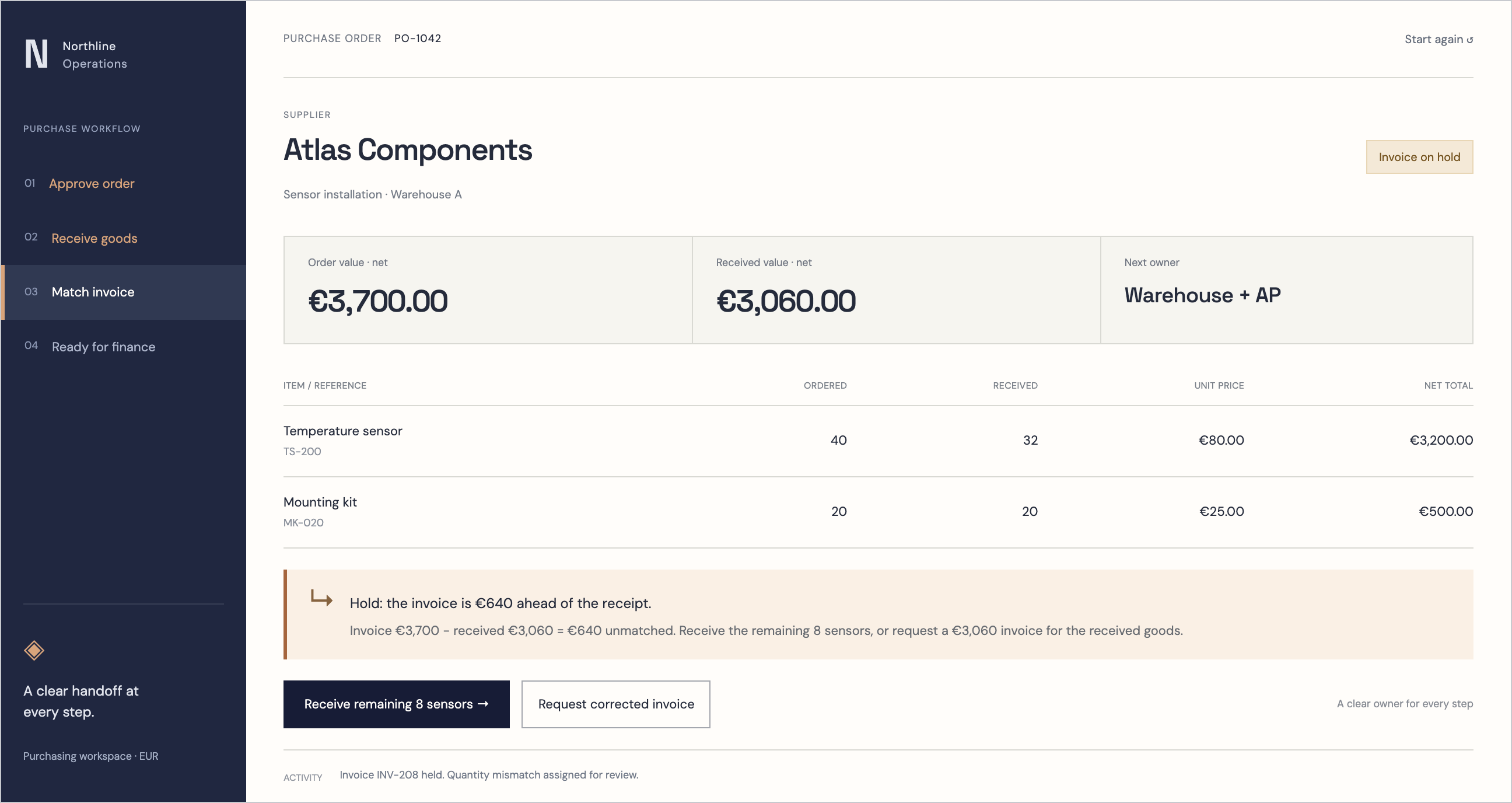Click Purchasing workspace · EUR footer text
Image resolution: width=1512 pixels, height=803 pixels.
coord(90,756)
